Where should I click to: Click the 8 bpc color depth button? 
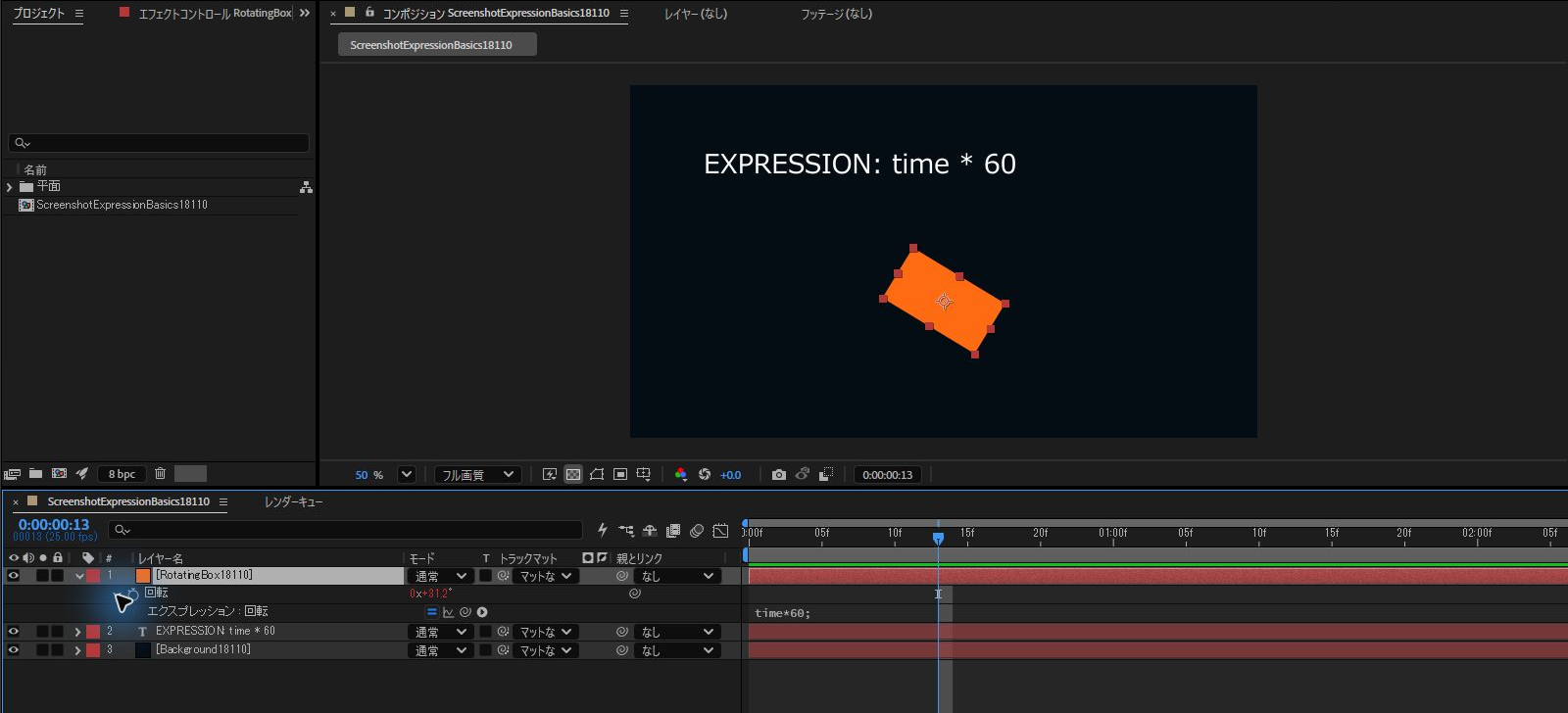coord(122,474)
